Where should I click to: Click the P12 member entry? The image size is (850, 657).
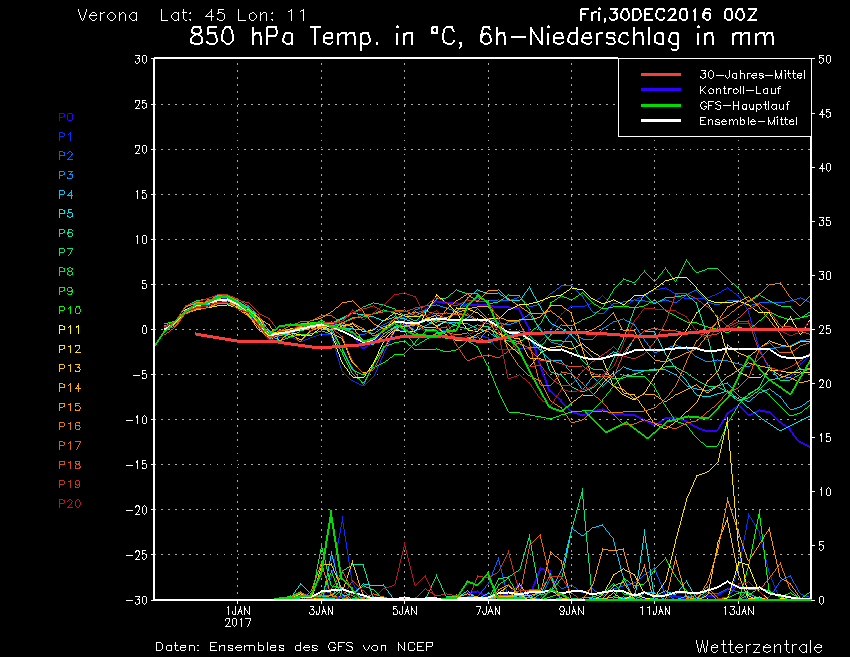pos(69,349)
